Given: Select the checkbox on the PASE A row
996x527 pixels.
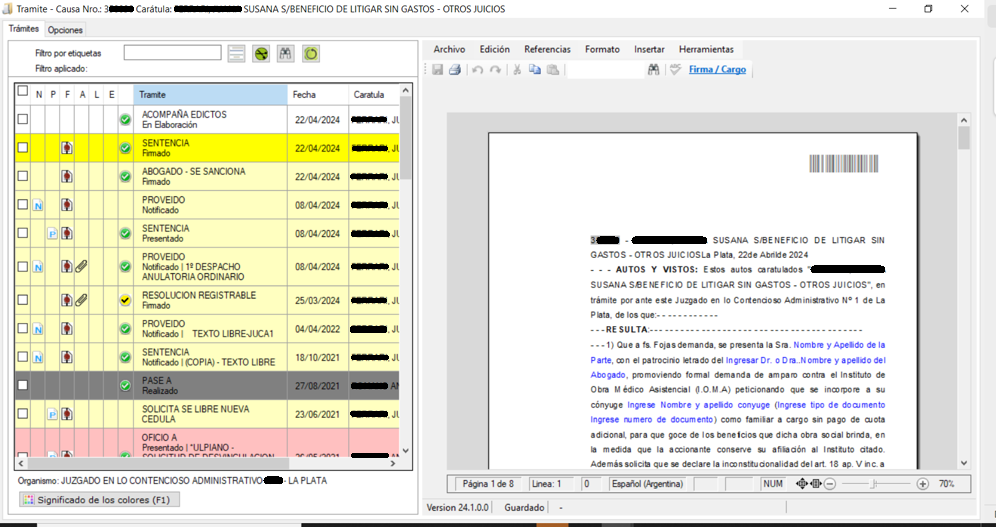Looking at the screenshot, I should [x=22, y=385].
